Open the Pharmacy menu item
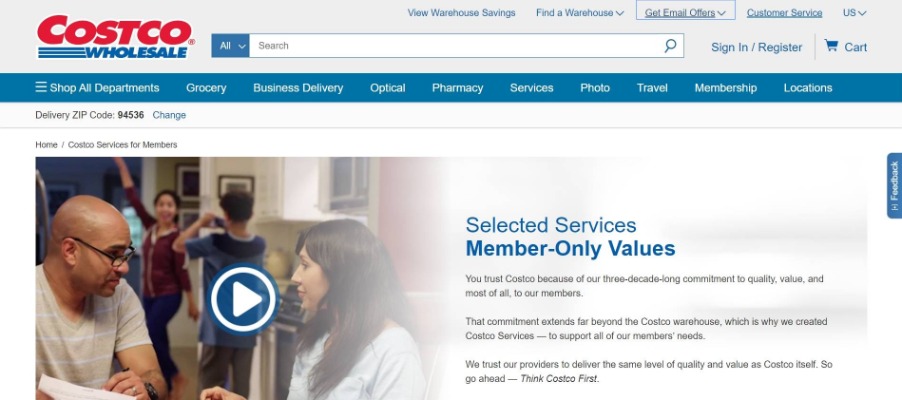Screen dimensions: 902x400 (457, 87)
